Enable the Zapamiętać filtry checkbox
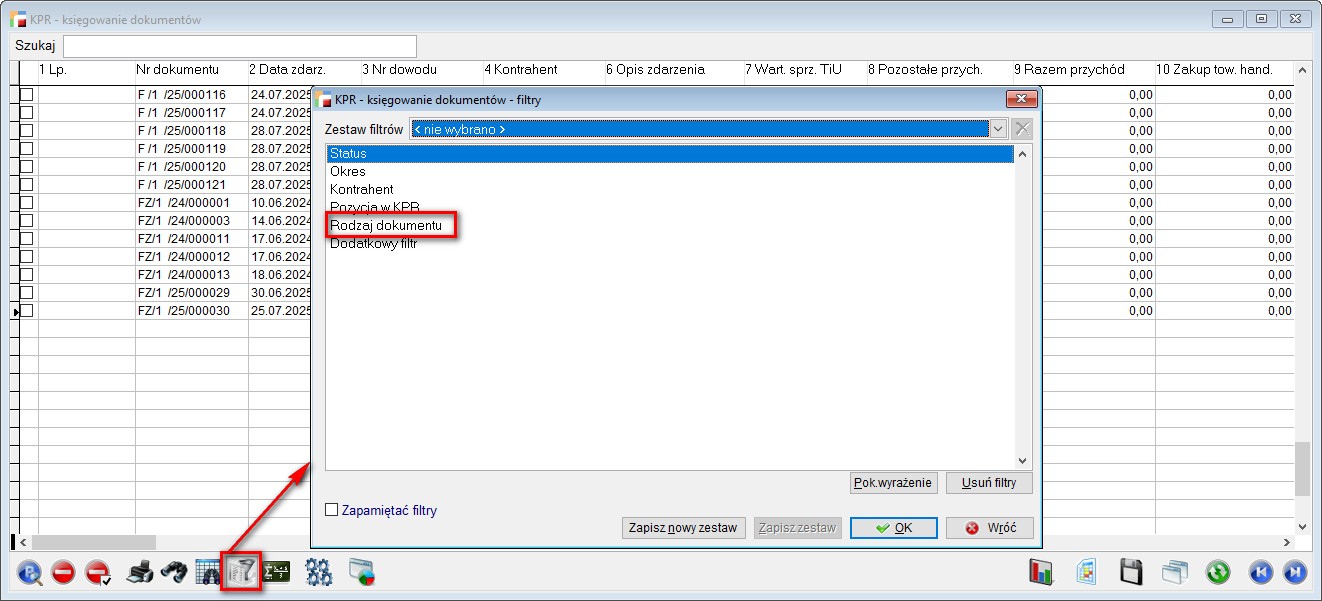 332,510
